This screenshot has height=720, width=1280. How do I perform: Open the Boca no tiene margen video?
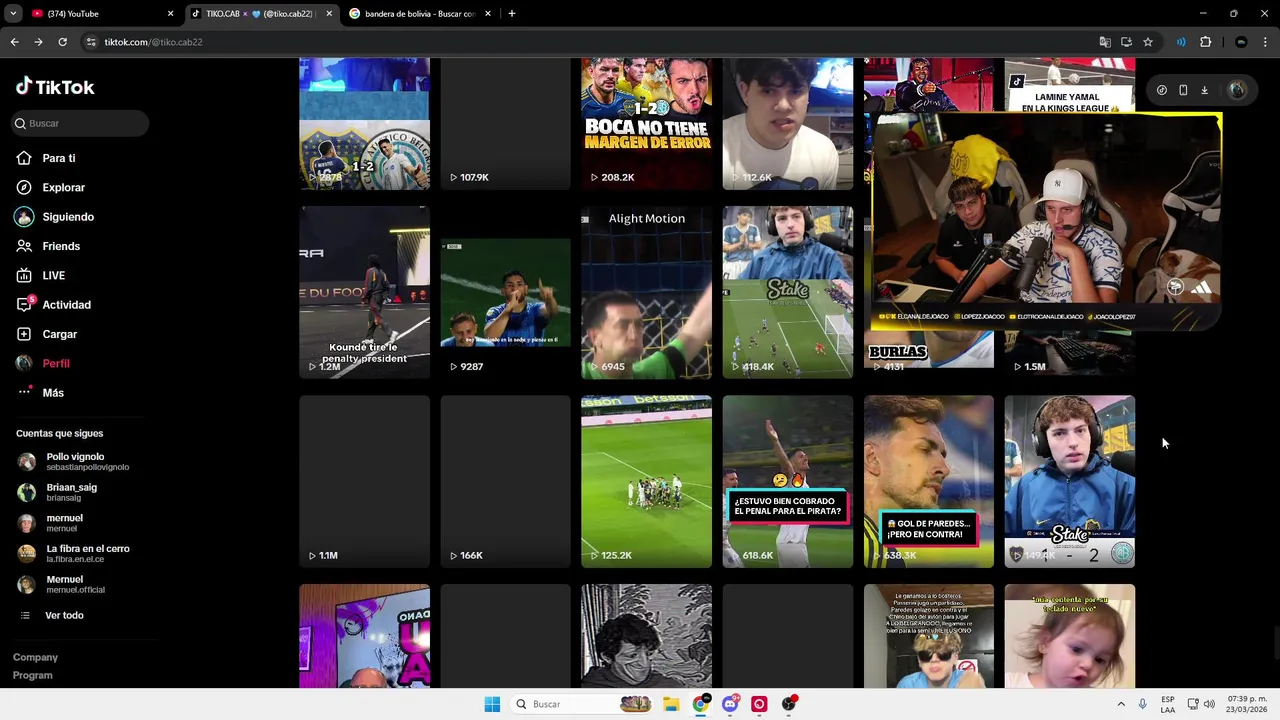(x=646, y=124)
